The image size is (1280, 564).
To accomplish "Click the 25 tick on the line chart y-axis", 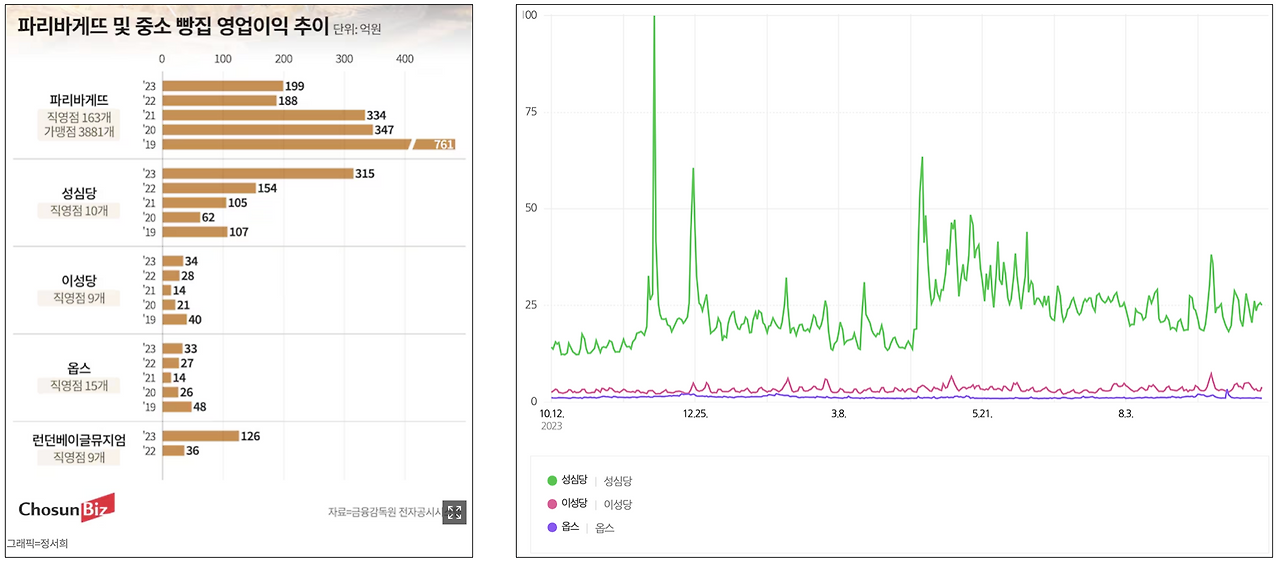I will (531, 305).
